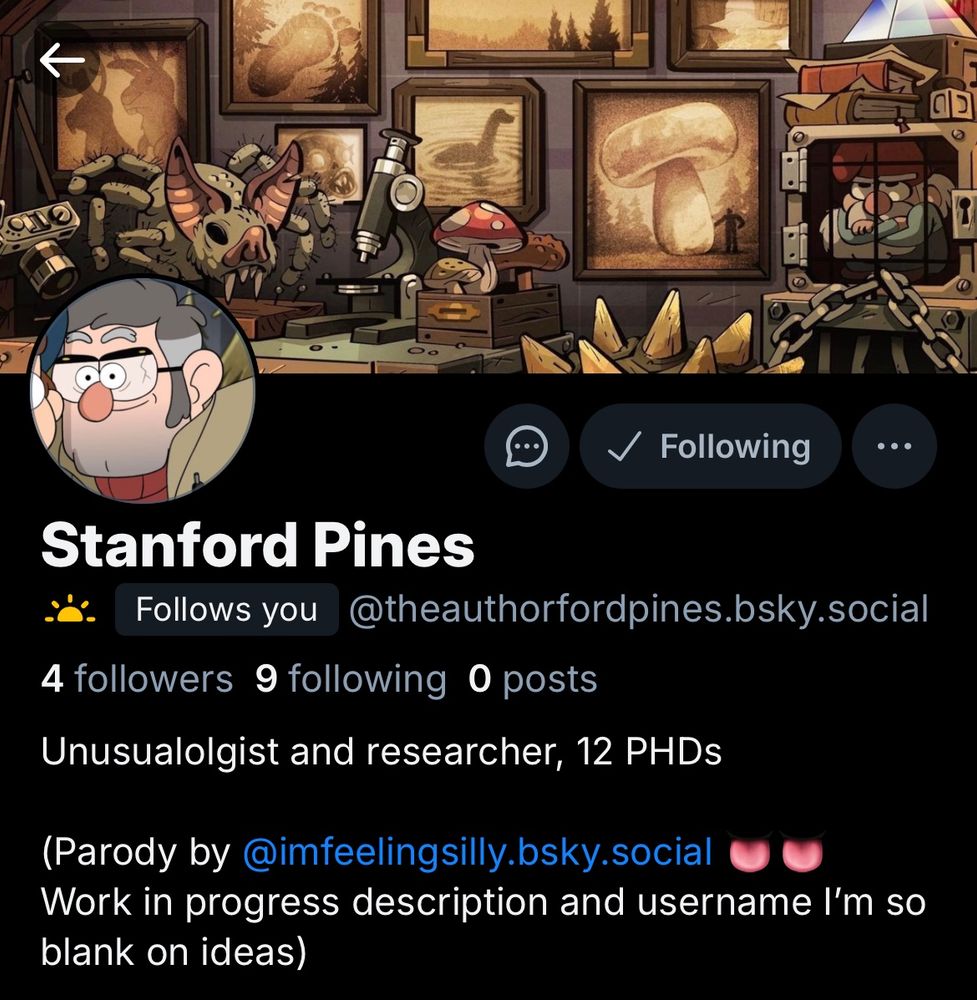Tap the giant mushroom painting in banner
977x1000 pixels.
(x=672, y=180)
